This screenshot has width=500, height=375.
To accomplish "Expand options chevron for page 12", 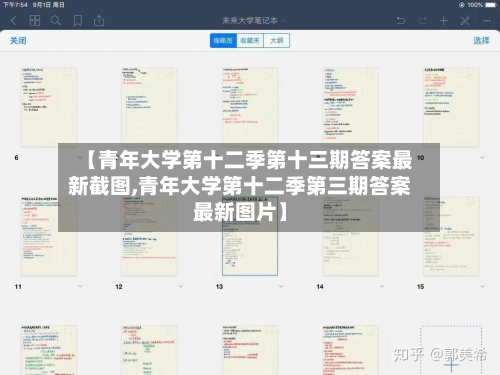I will (180, 286).
